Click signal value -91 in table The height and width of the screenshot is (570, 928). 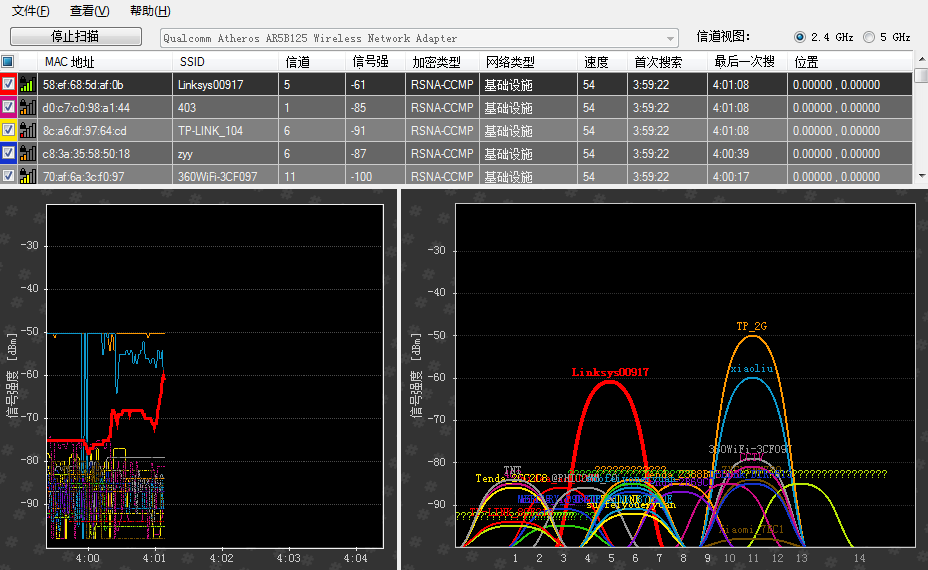358,130
